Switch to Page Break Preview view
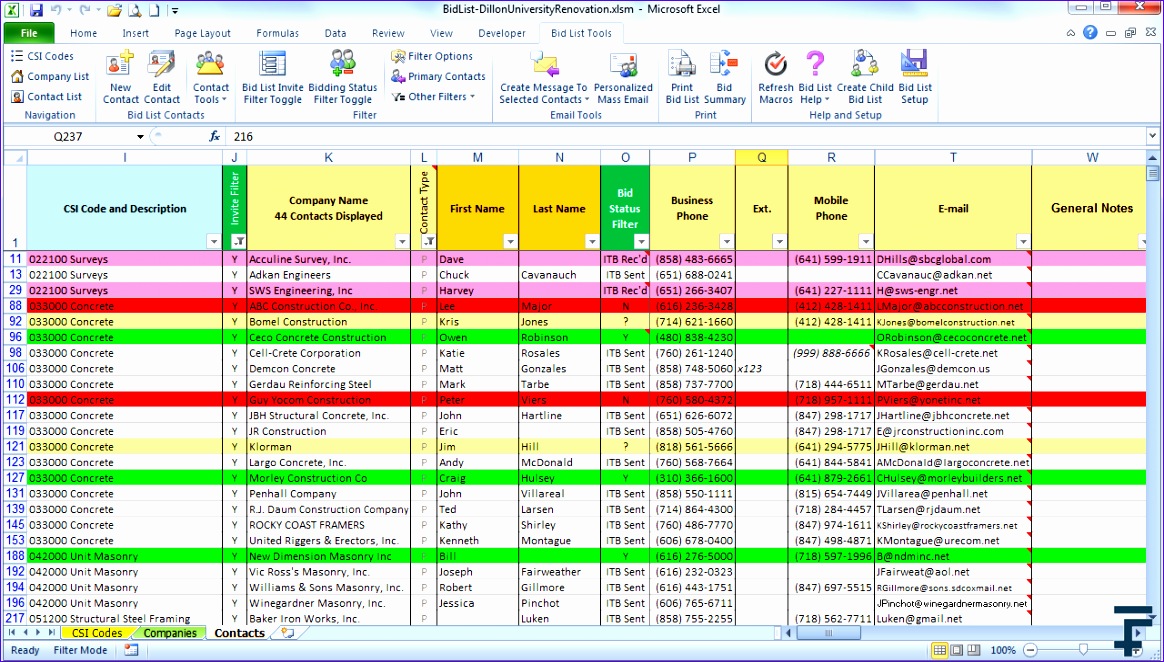This screenshot has width=1164, height=662. (976, 650)
